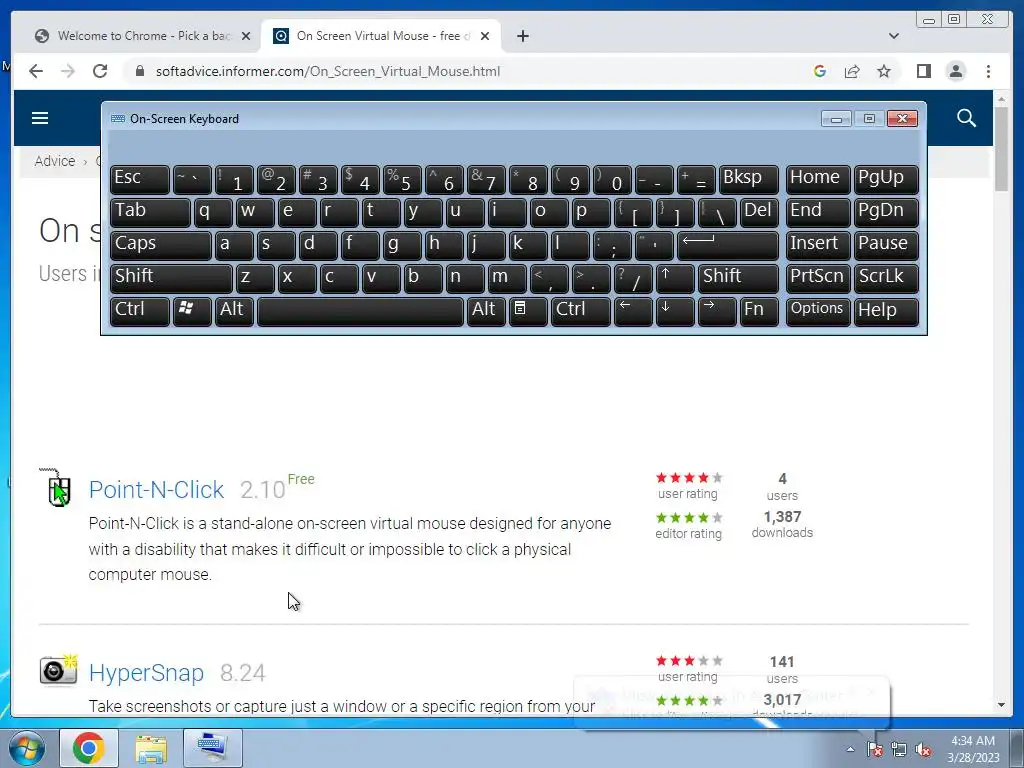
Task: Open Chrome profile avatar
Action: click(x=955, y=71)
